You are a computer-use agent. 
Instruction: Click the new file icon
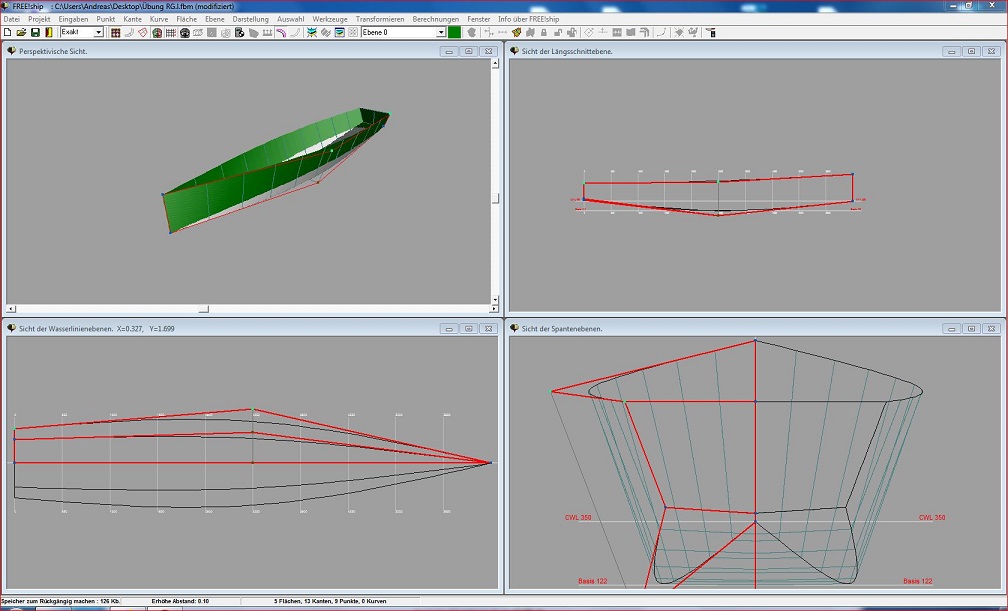tap(8, 33)
